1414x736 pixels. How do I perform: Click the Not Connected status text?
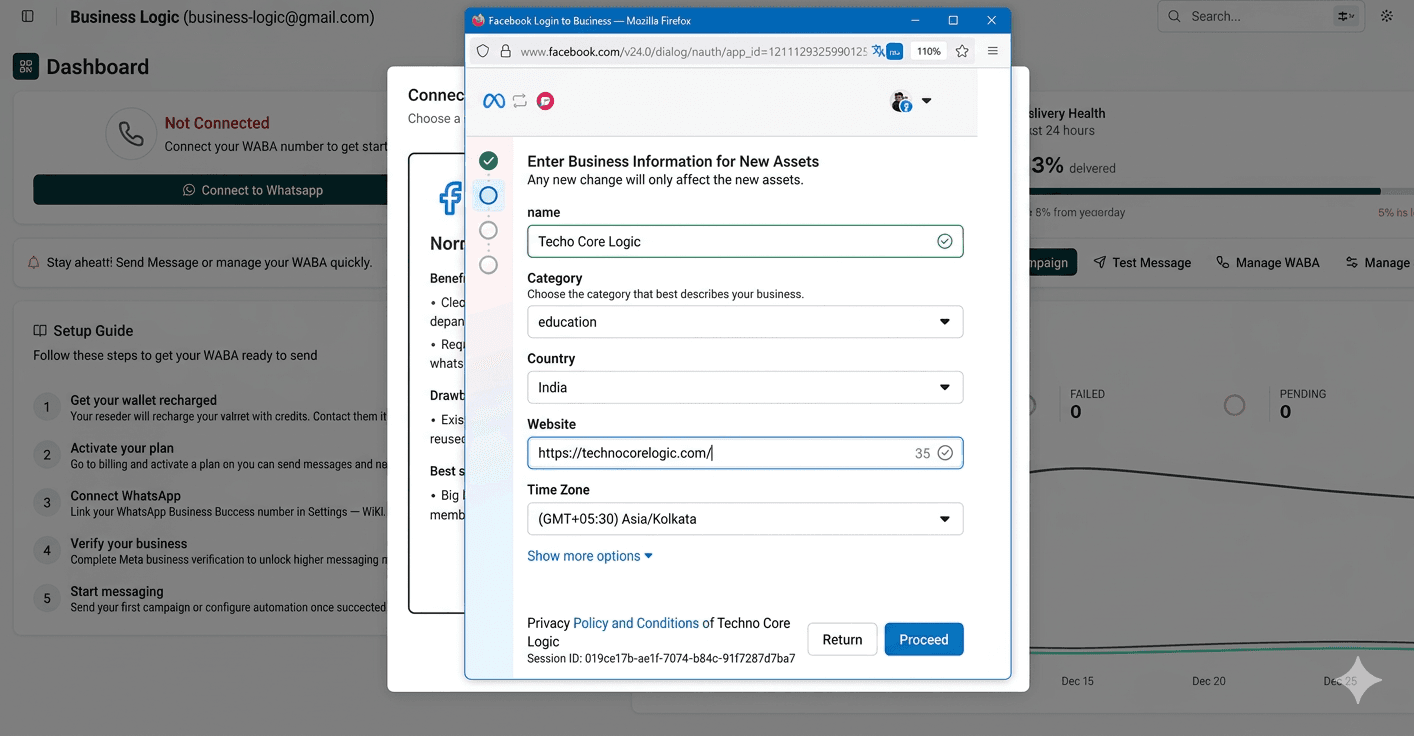[217, 123]
